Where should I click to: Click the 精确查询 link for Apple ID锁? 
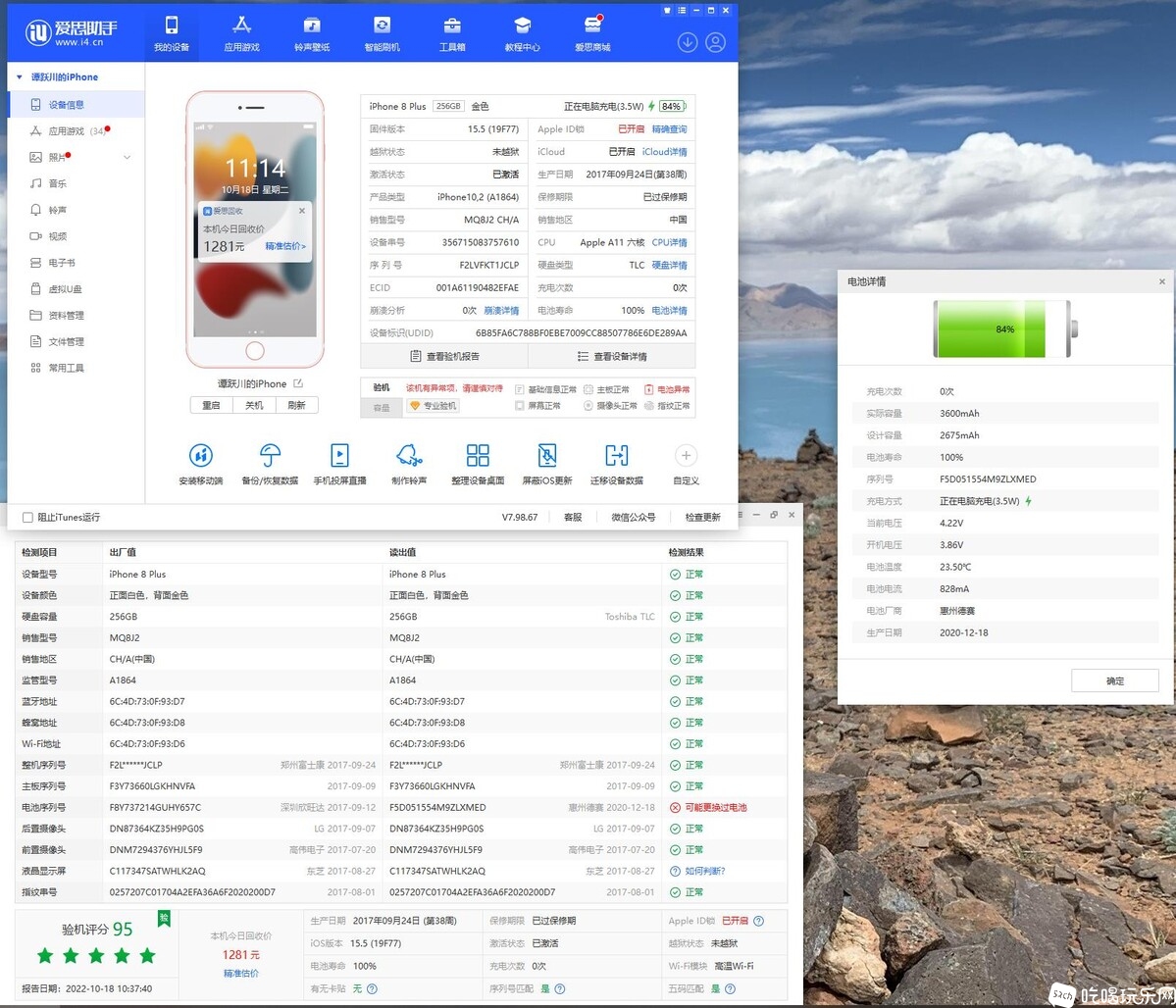point(669,129)
